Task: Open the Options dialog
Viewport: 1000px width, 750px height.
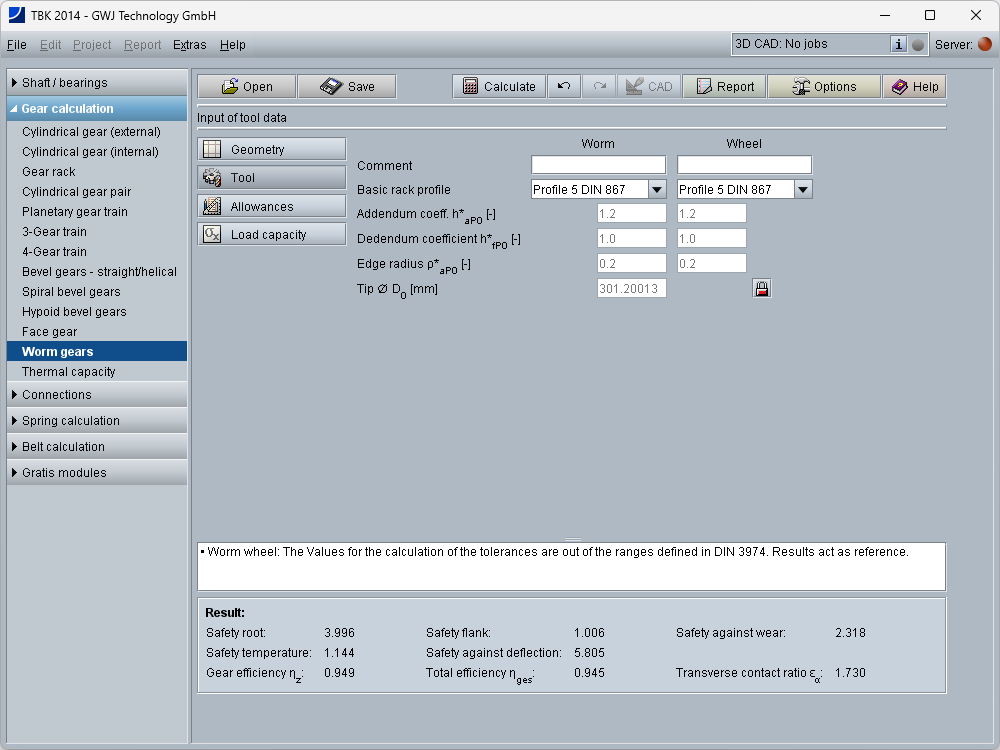Action: tap(824, 87)
